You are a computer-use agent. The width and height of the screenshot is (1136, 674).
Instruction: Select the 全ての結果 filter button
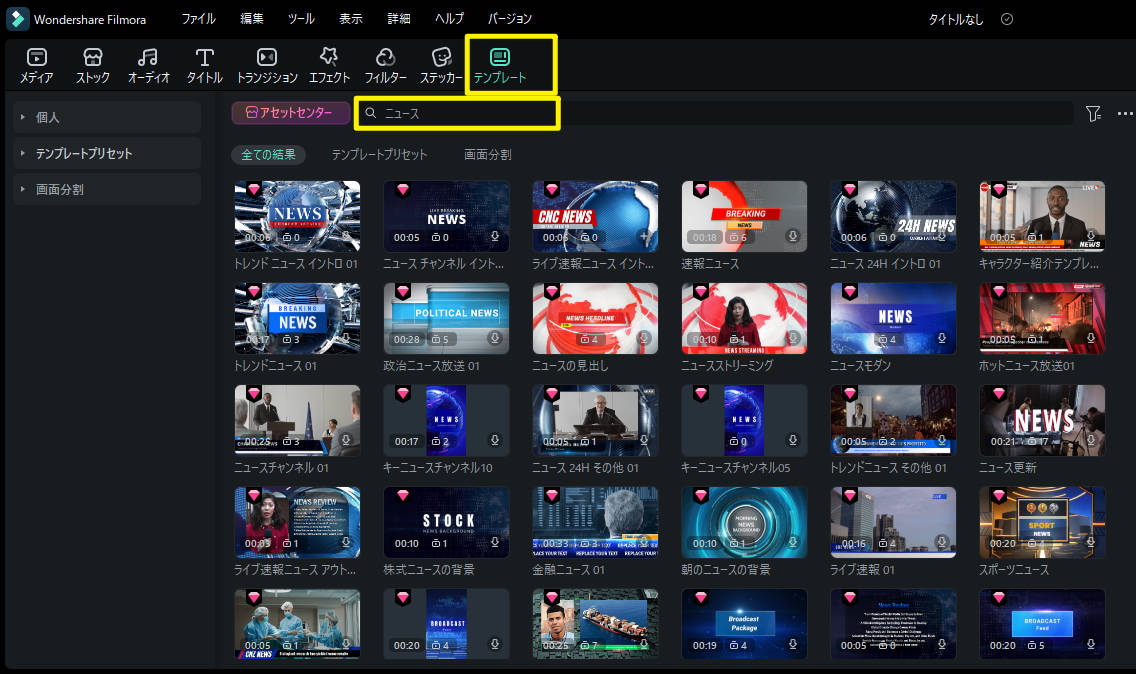pos(268,155)
